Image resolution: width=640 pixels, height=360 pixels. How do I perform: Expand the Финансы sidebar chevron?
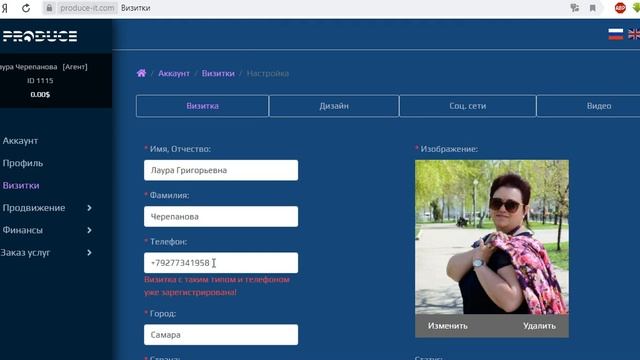point(89,230)
